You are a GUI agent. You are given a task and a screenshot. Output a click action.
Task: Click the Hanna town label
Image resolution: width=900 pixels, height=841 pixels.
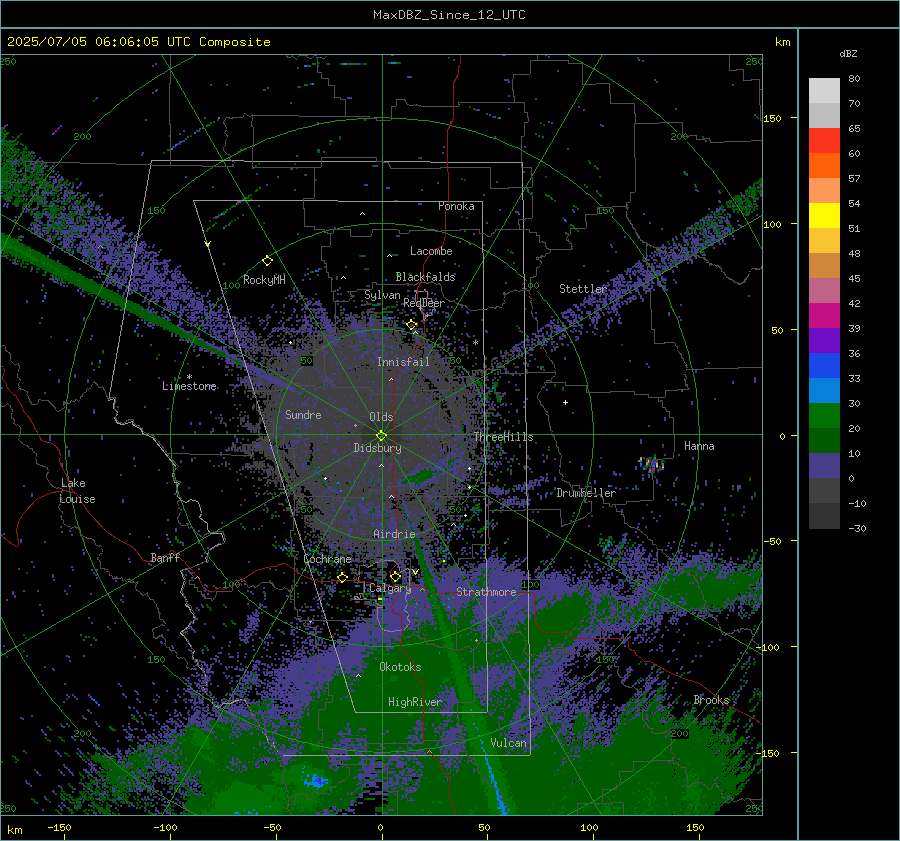[699, 446]
